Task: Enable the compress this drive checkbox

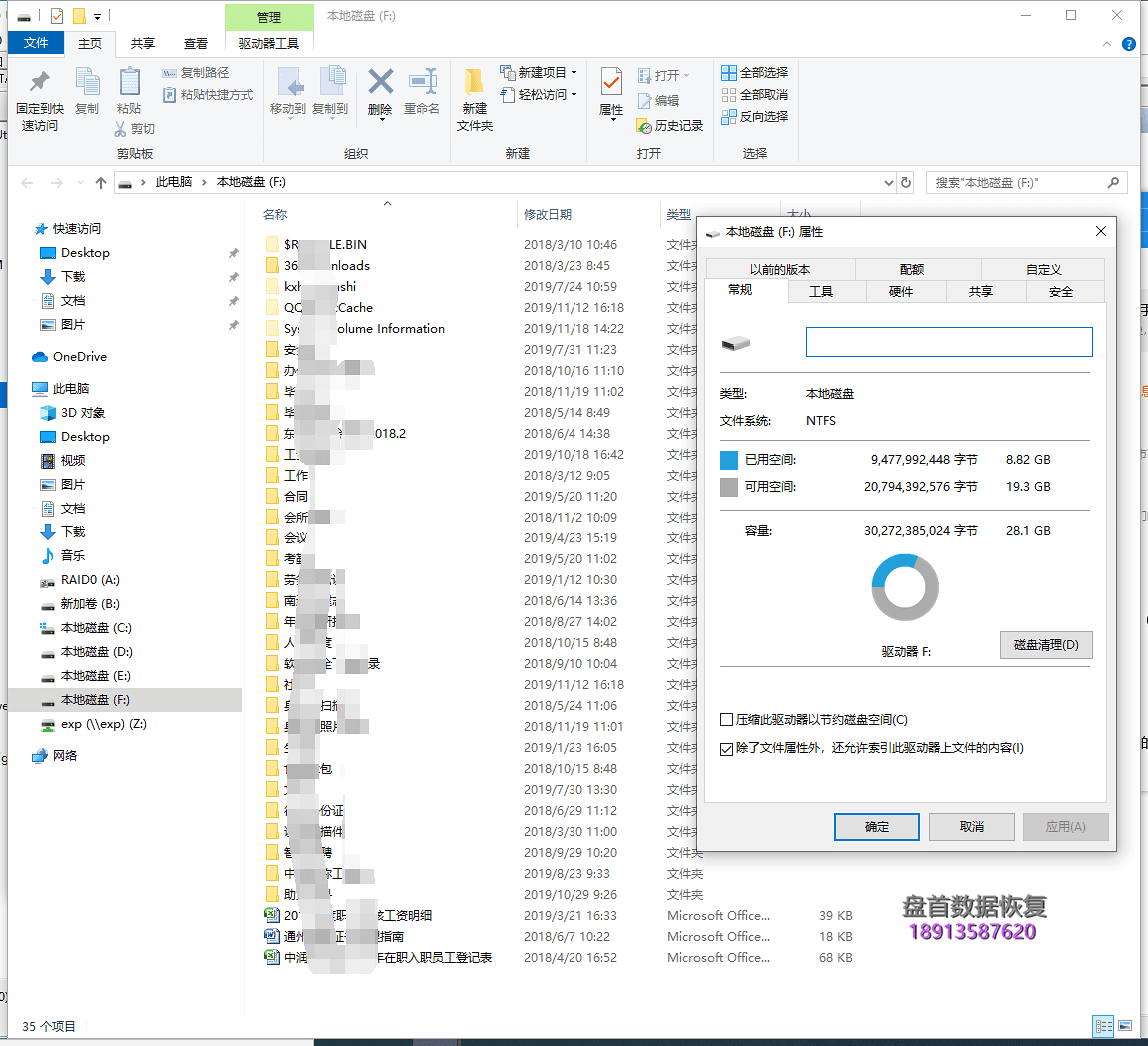Action: point(727,720)
